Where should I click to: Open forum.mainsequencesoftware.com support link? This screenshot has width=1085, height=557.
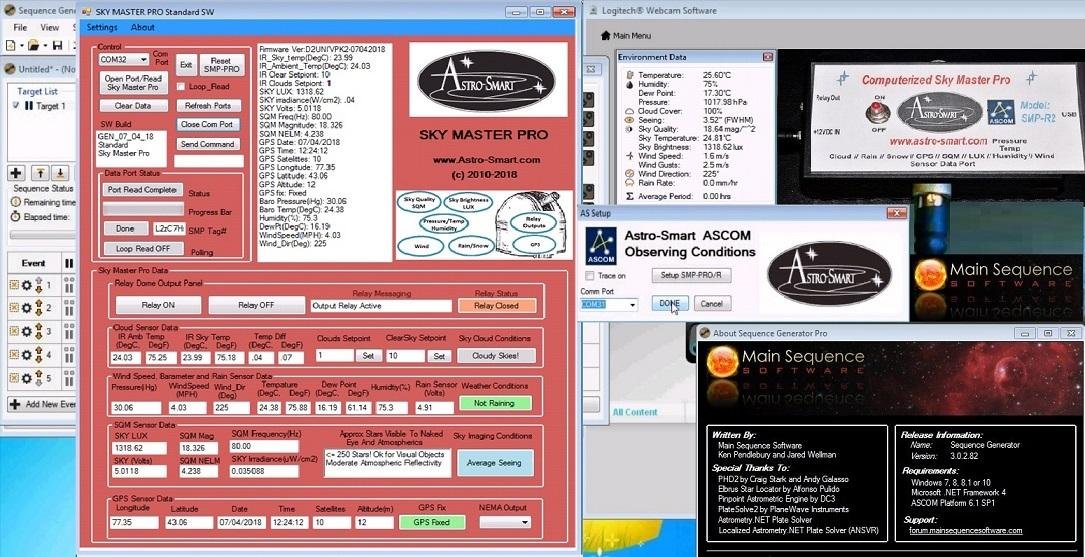(965, 531)
